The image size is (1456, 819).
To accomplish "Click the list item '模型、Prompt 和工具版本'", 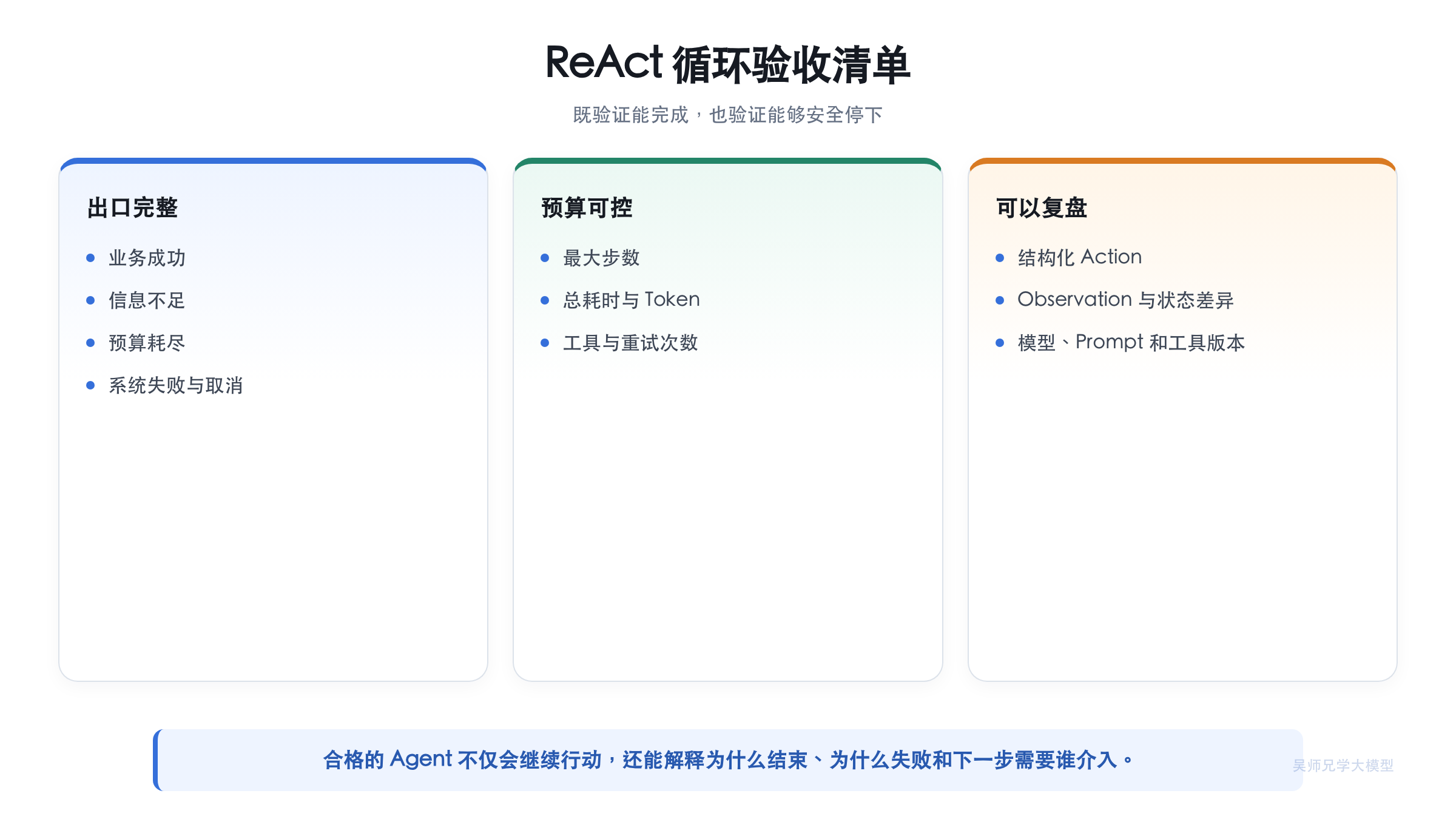I will pos(1131,343).
